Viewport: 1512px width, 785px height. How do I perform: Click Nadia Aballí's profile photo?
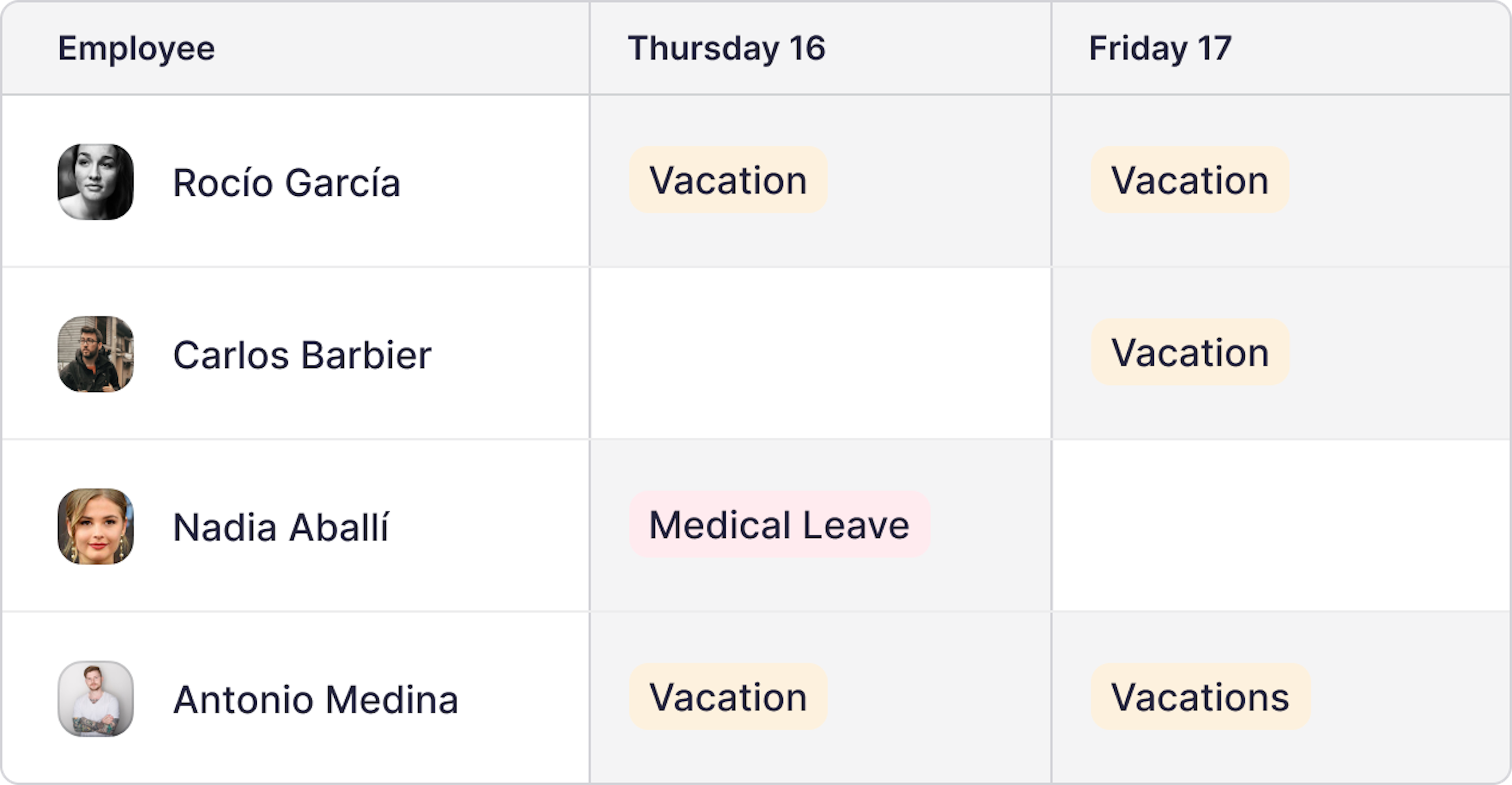coord(96,526)
